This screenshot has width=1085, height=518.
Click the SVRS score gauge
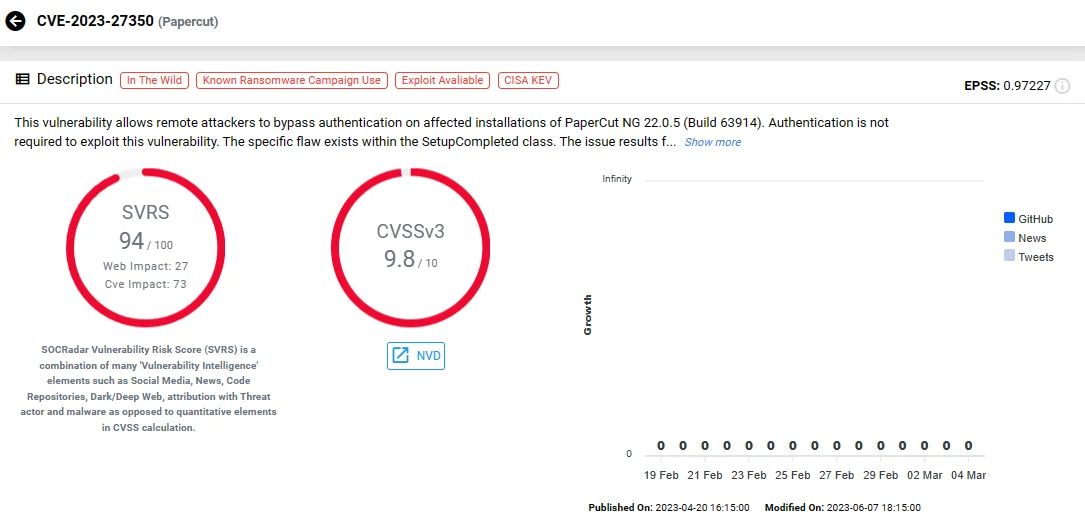pos(145,247)
